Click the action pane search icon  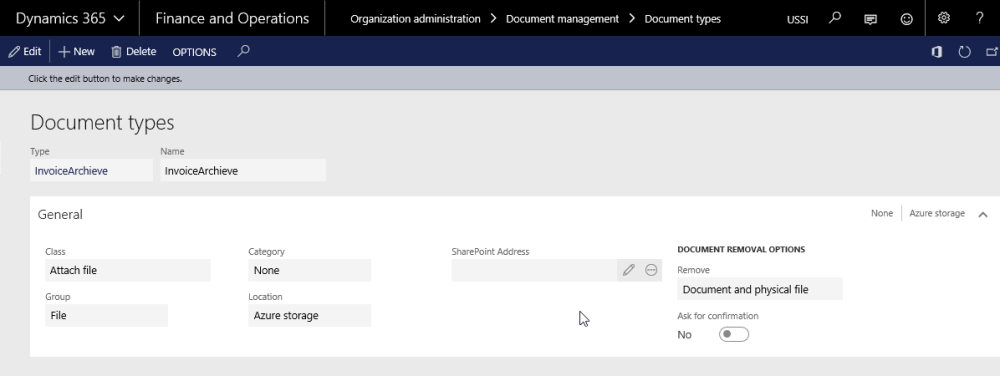(x=243, y=51)
